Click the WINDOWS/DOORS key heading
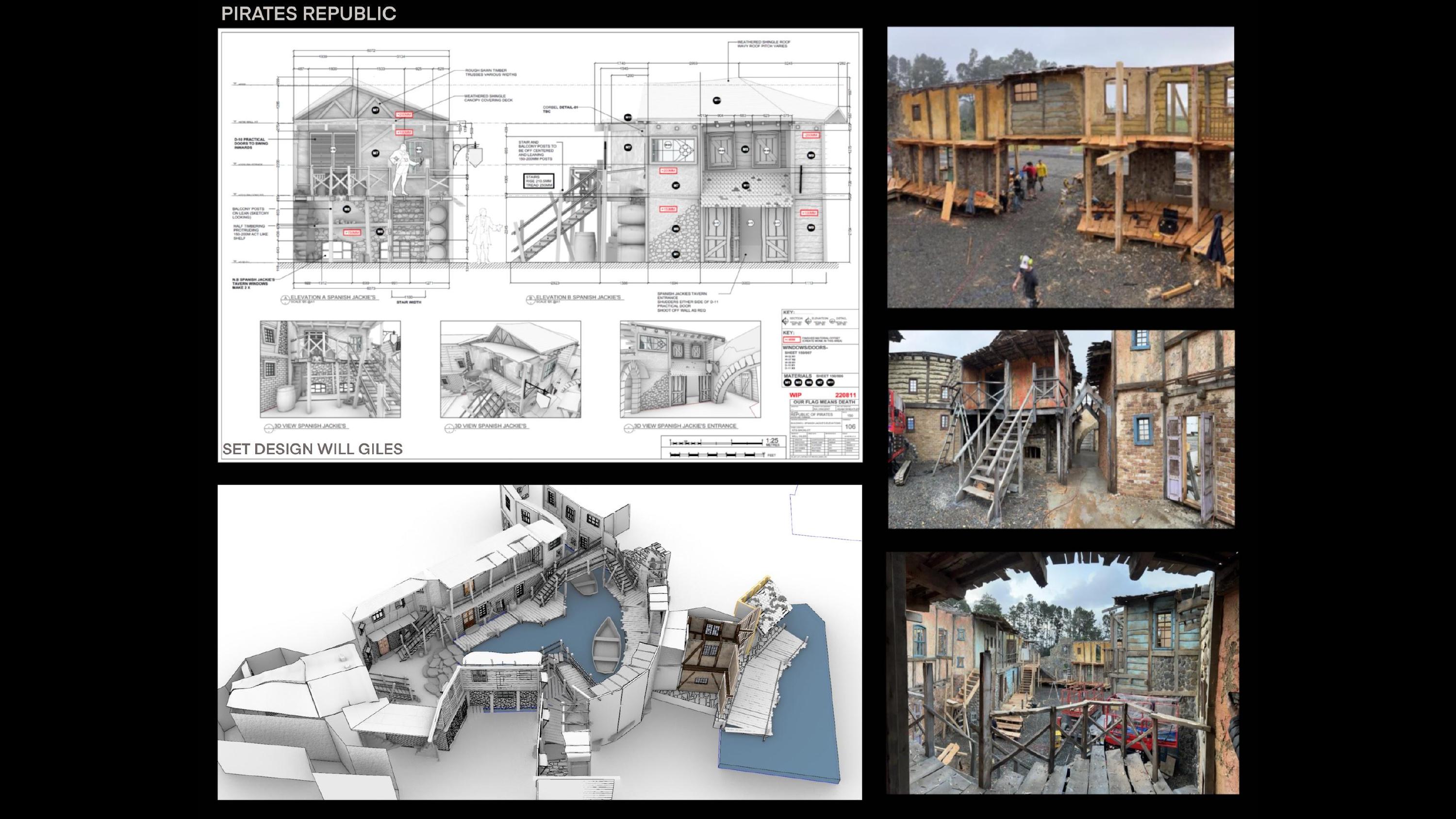Image resolution: width=1456 pixels, height=819 pixels. pos(806,347)
